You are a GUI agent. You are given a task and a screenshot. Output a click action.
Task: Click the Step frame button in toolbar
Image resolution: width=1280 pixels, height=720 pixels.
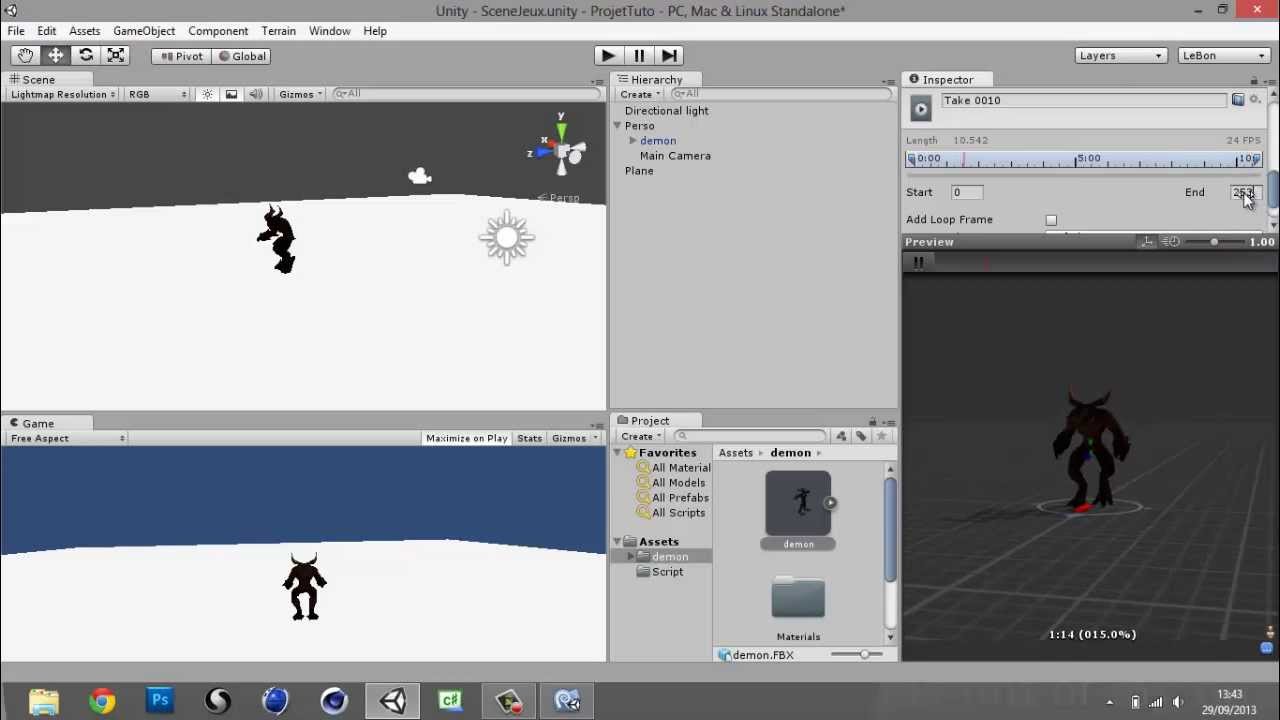click(x=669, y=56)
